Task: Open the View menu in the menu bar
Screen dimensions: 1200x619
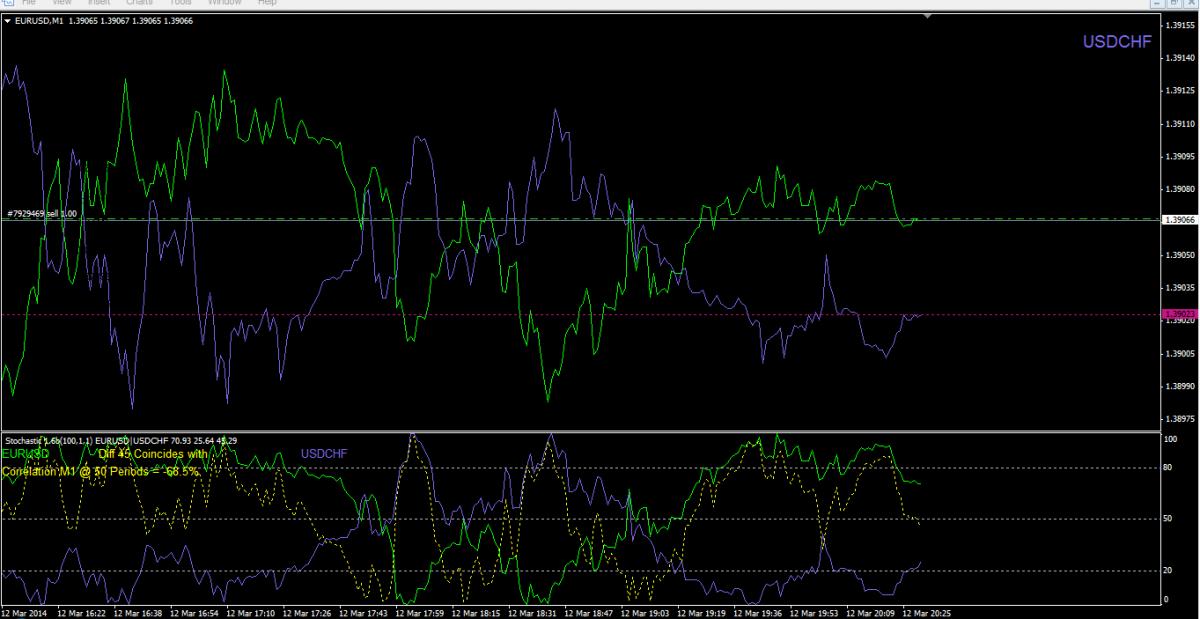Action: 61,3
